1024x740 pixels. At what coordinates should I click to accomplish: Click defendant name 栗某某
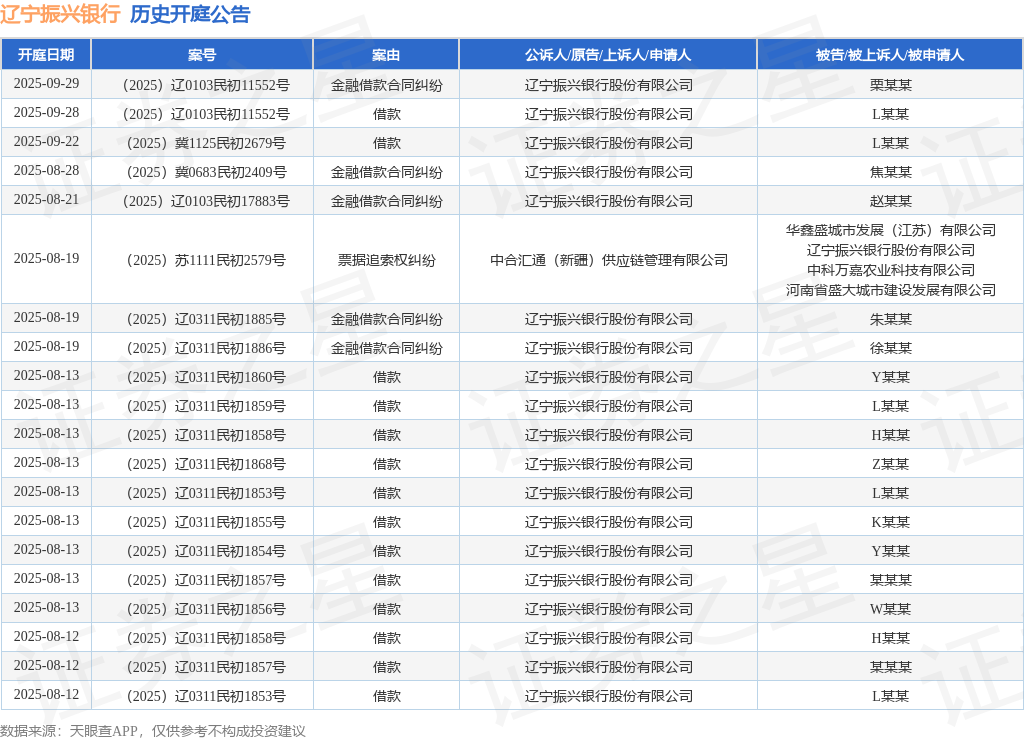click(891, 85)
